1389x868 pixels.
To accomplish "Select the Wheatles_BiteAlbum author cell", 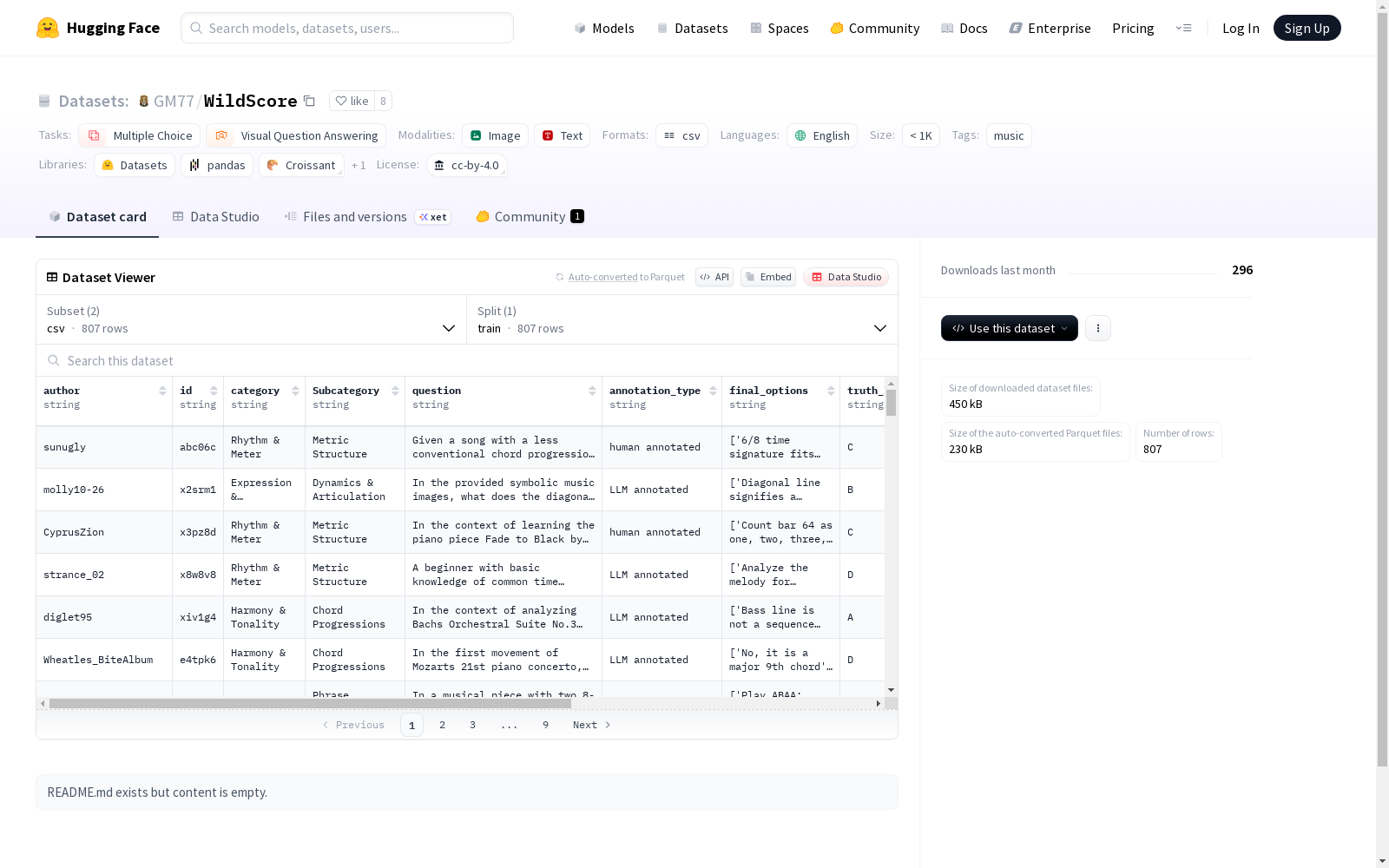I will (x=104, y=660).
